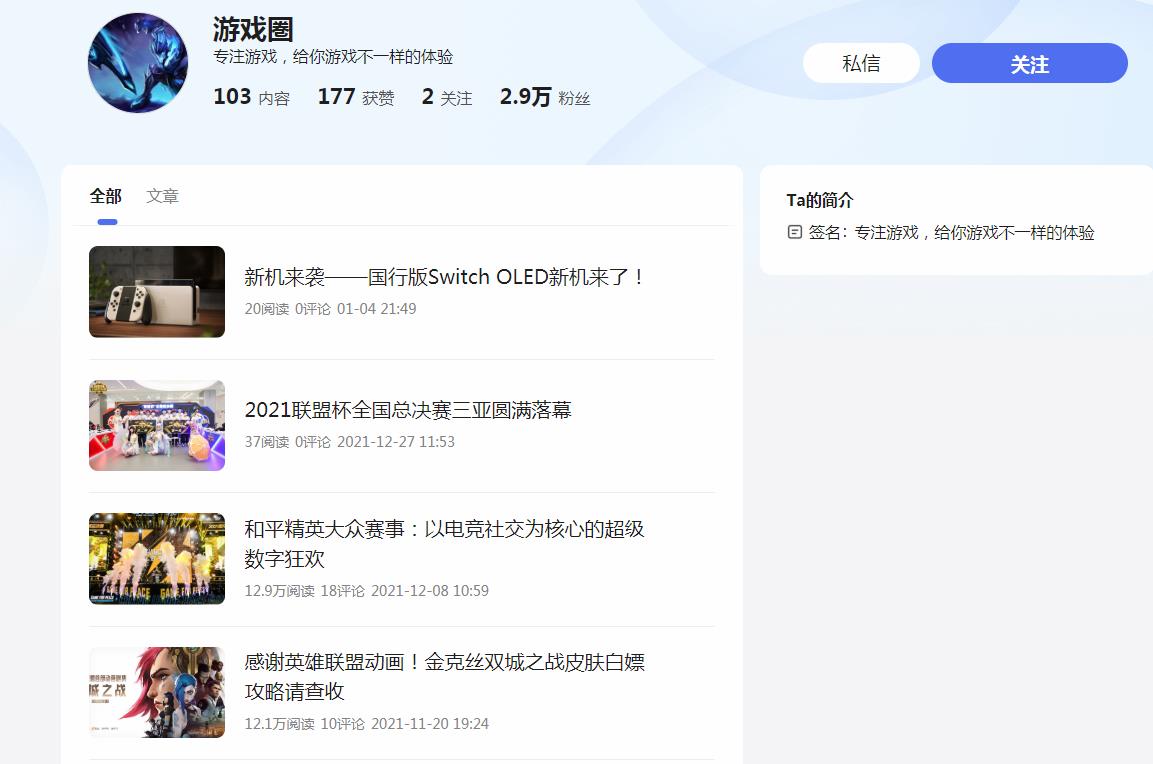
Task: Open article 新机来袭——国行版Switch OLED新机来了！
Action: coord(446,277)
